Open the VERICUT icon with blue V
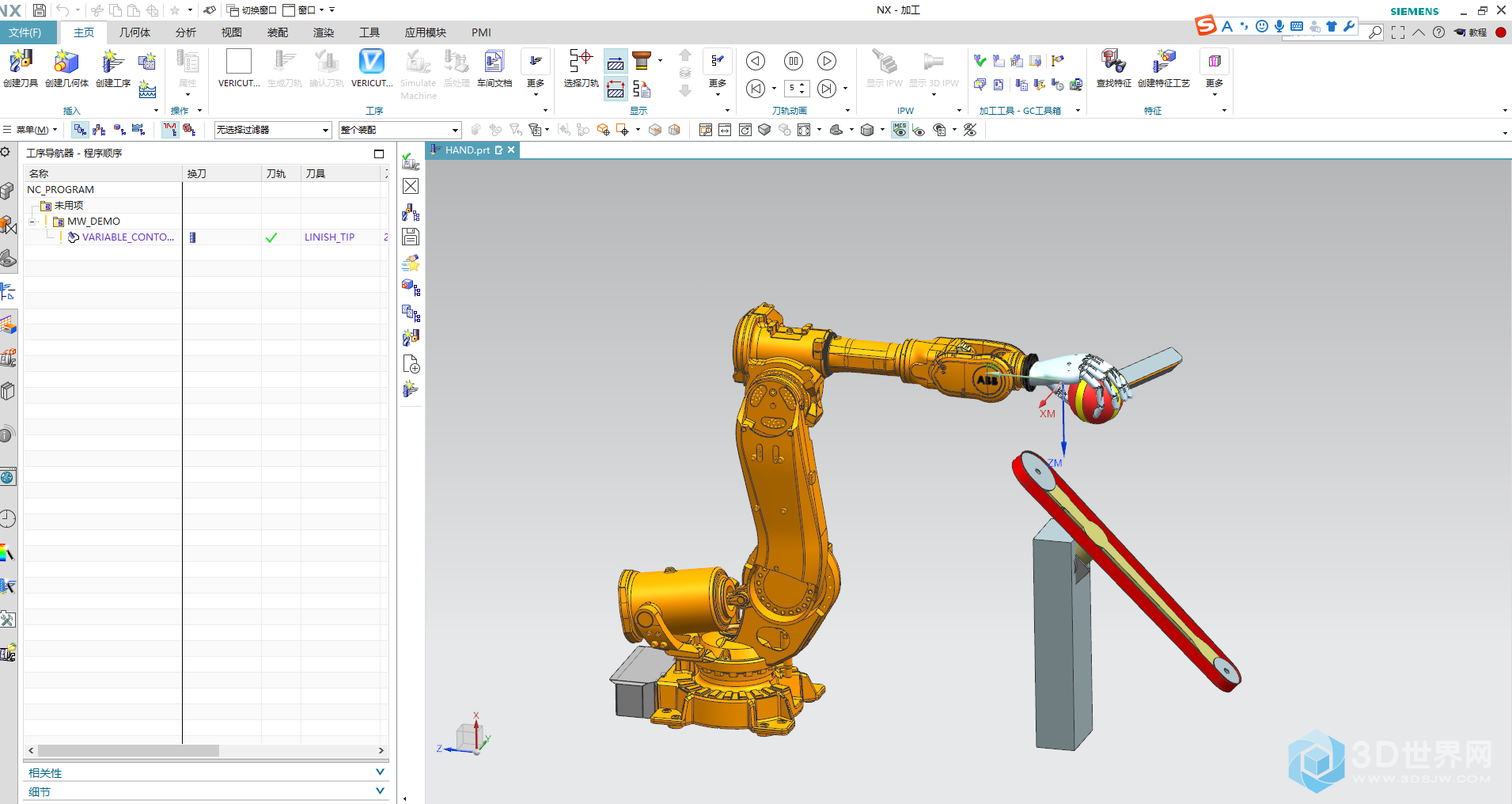Image resolution: width=1512 pixels, height=804 pixels. pos(372,68)
